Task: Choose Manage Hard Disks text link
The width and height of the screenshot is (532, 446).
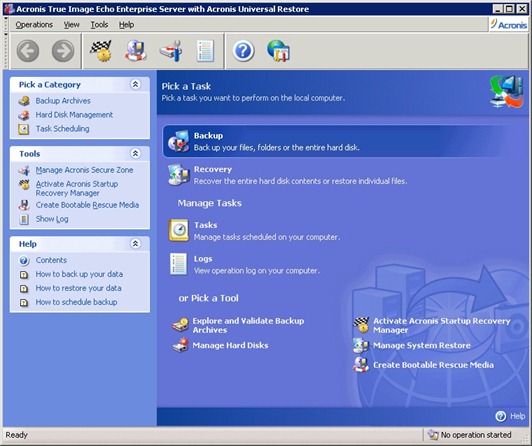Action: [230, 345]
